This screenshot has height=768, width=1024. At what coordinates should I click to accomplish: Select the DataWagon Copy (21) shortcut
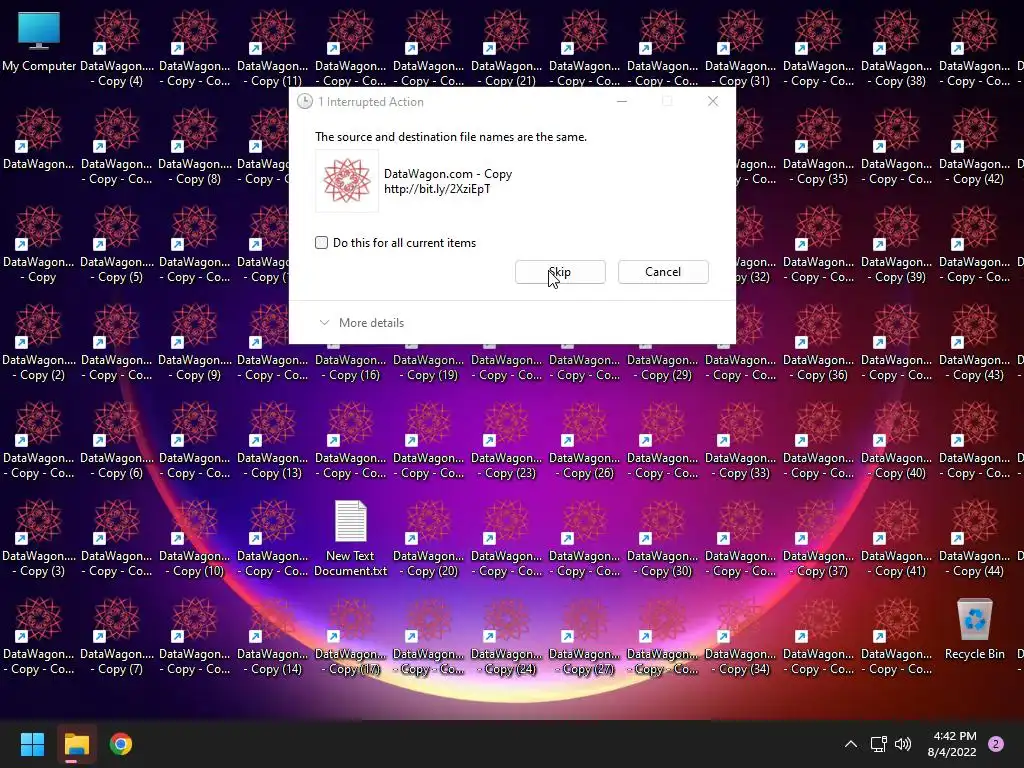(x=507, y=49)
